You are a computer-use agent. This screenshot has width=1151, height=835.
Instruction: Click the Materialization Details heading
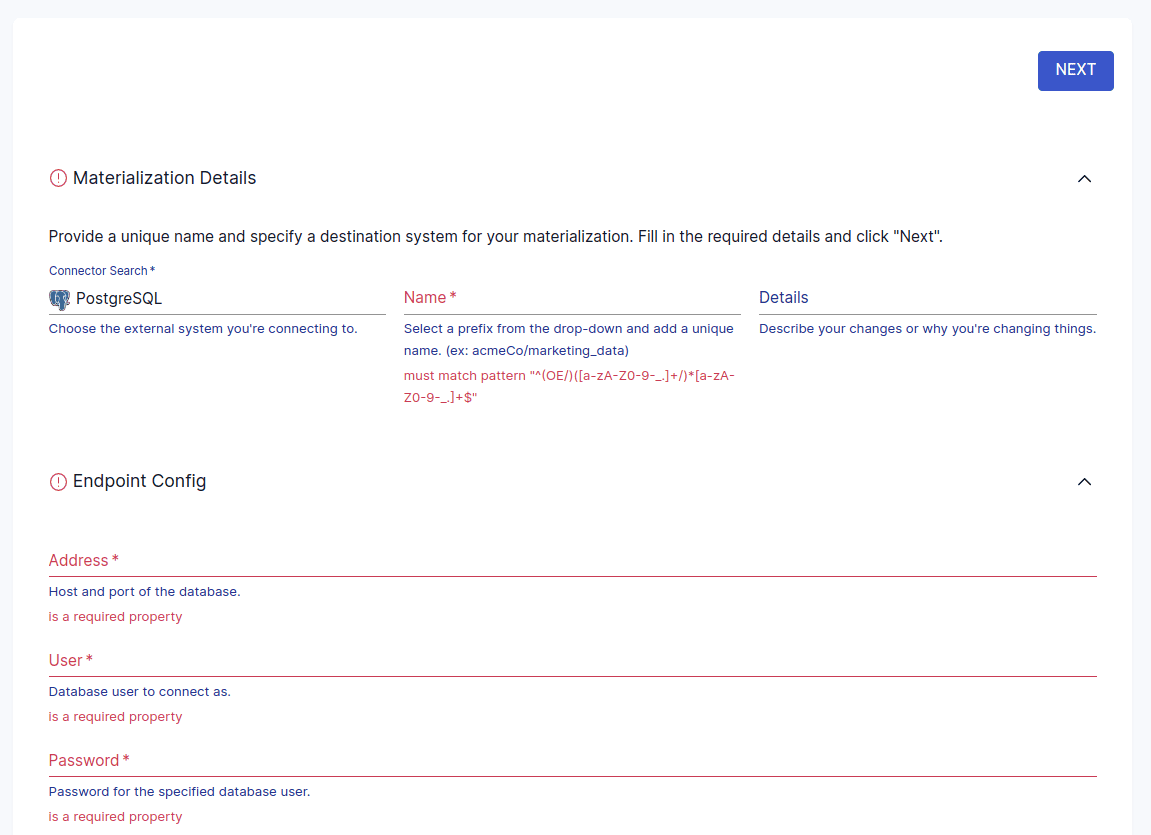(x=164, y=177)
